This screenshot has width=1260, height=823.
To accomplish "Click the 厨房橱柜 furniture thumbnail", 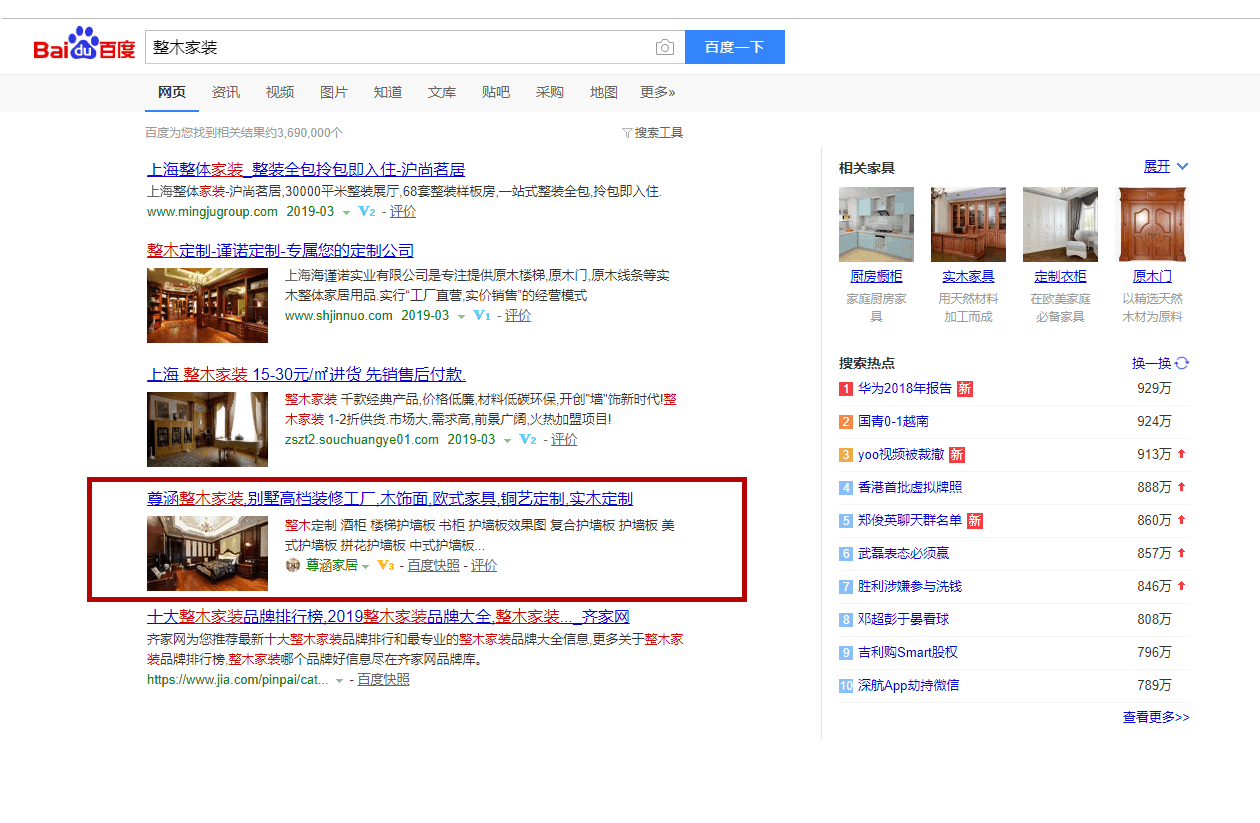I will tap(876, 224).
